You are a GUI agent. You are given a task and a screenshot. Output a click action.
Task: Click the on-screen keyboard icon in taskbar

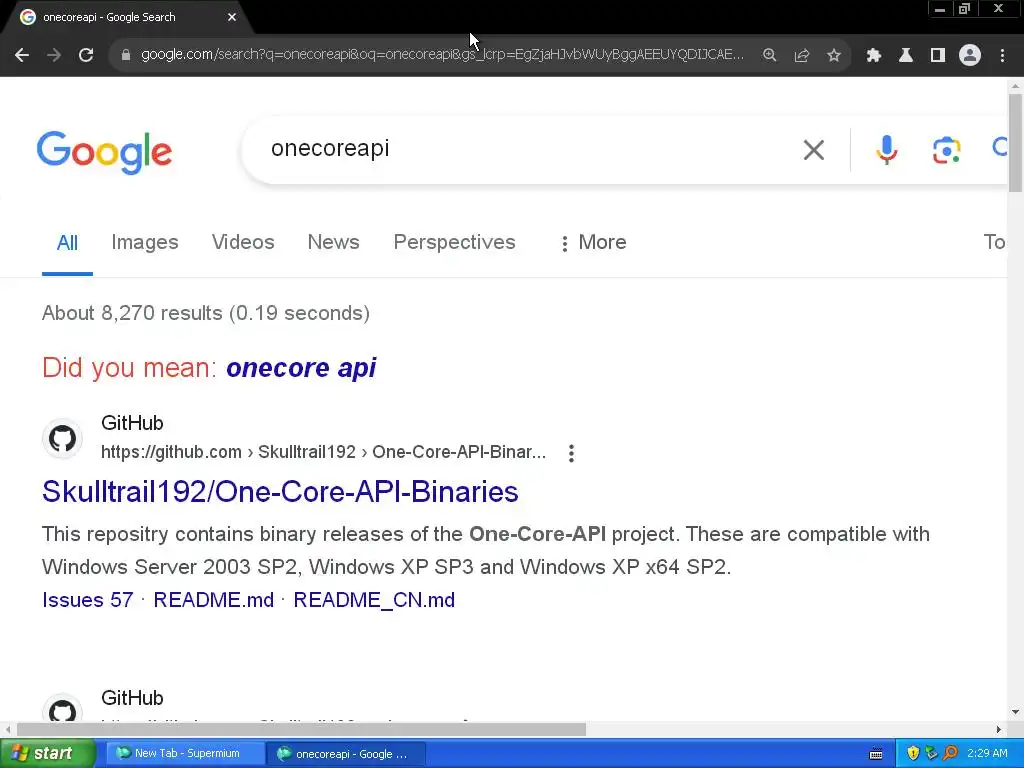coord(876,754)
